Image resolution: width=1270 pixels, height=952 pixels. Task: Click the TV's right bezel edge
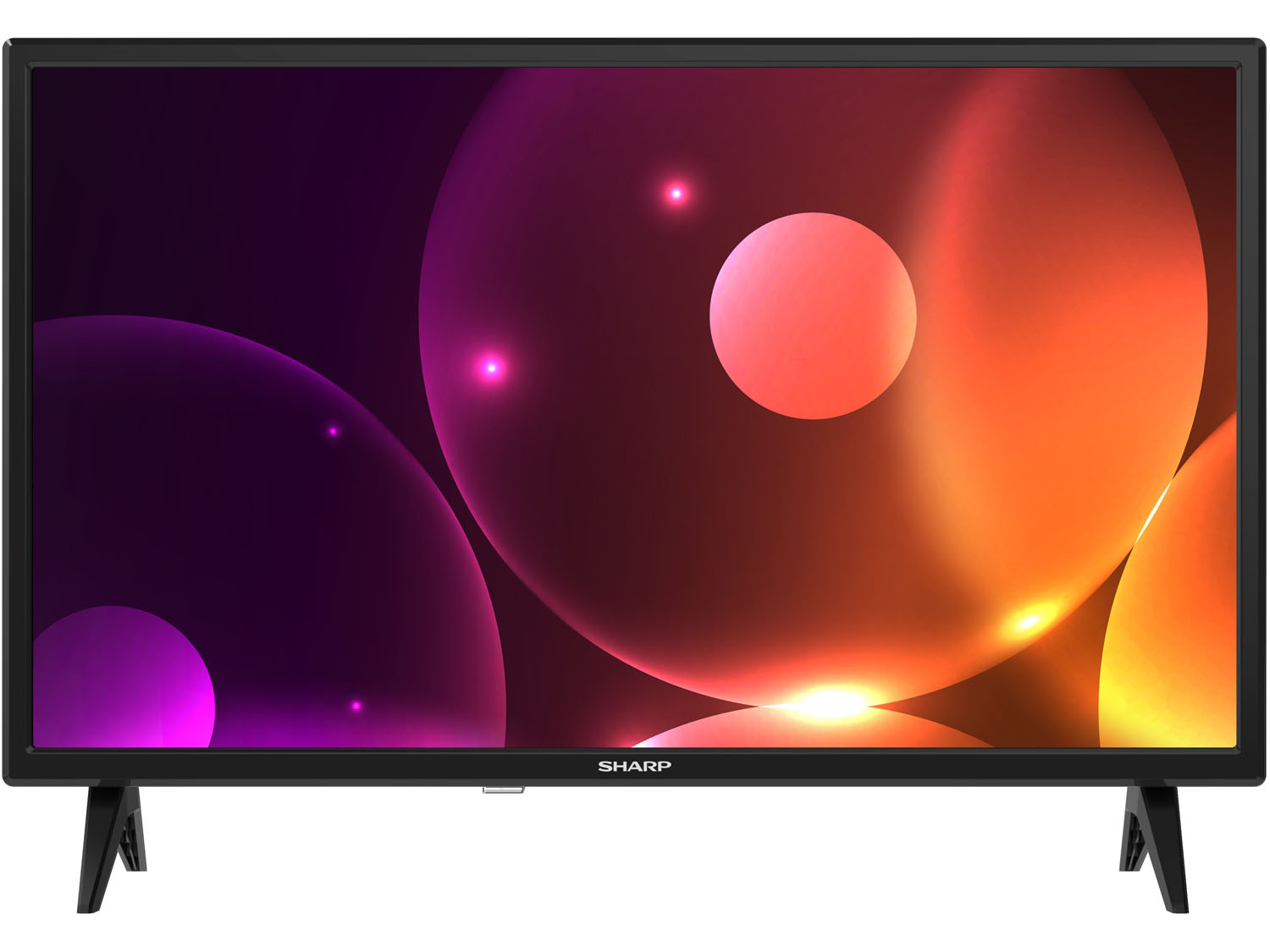(1251, 406)
